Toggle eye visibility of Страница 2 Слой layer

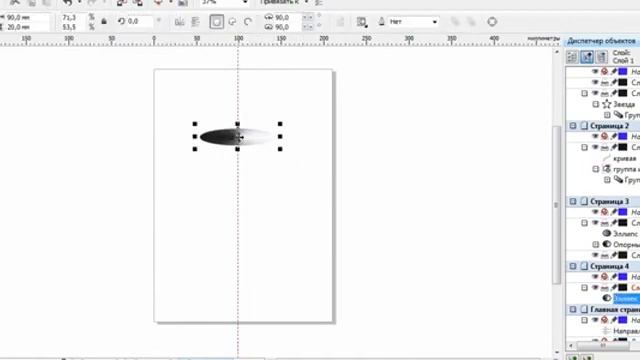tap(596, 147)
